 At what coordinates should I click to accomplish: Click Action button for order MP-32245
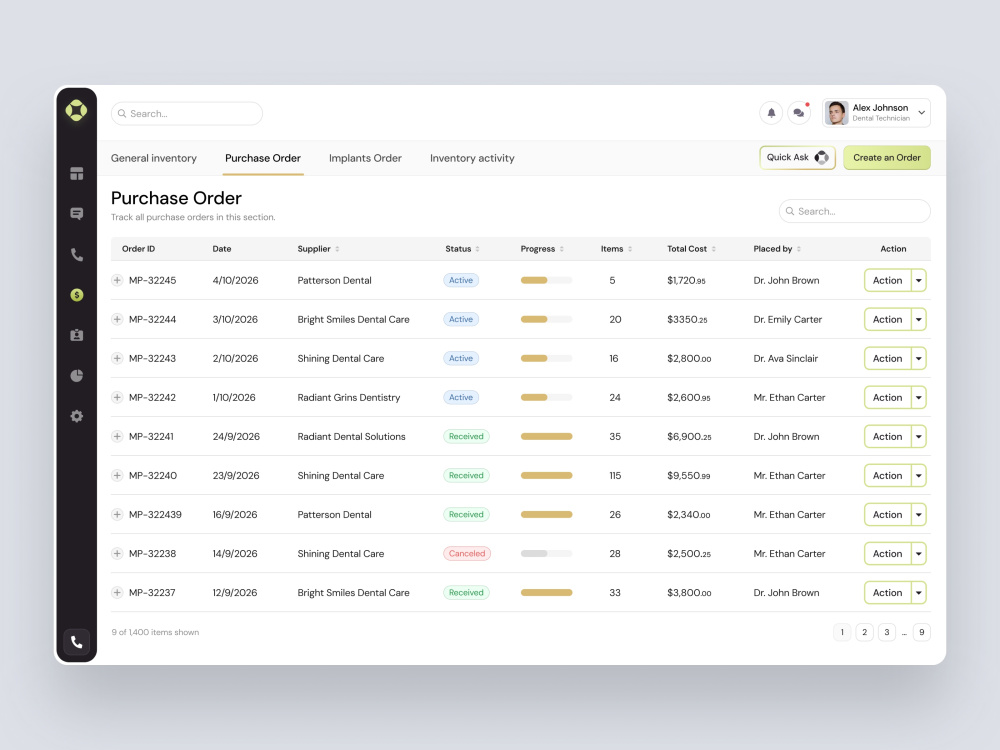click(x=887, y=280)
